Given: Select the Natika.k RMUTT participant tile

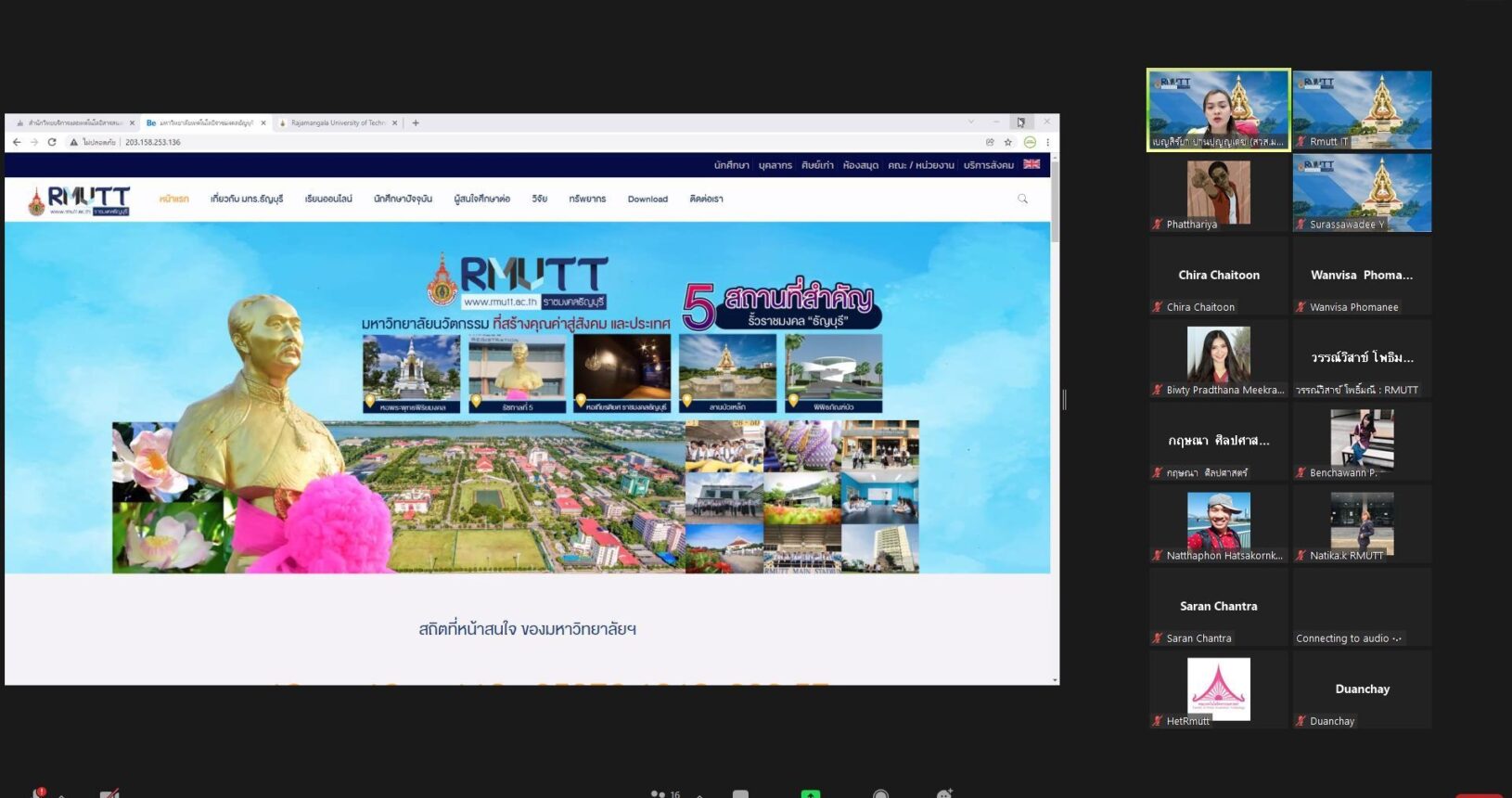Looking at the screenshot, I should click(1362, 524).
